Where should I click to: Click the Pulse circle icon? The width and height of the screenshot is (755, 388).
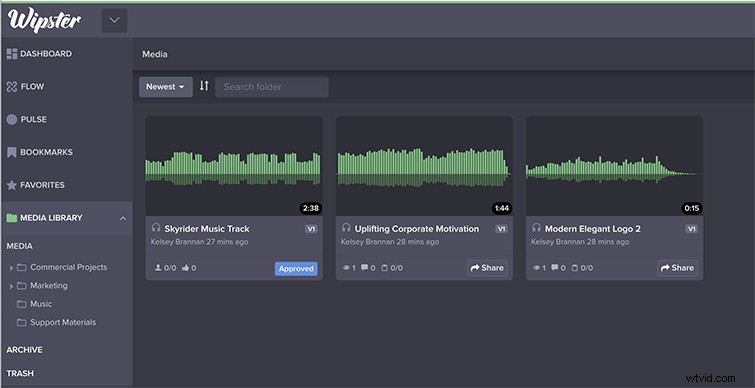click(12, 119)
